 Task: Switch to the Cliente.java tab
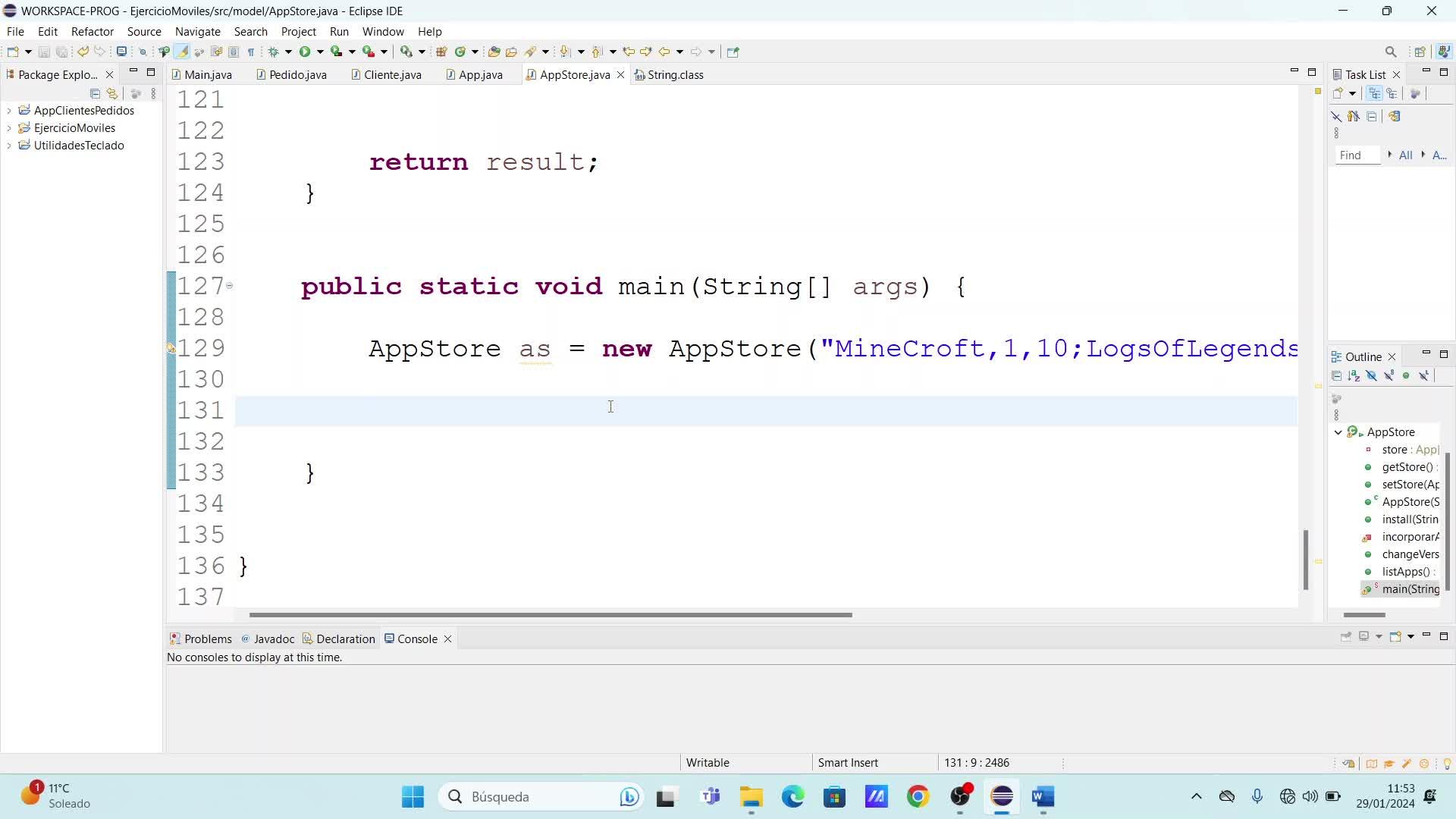point(392,74)
